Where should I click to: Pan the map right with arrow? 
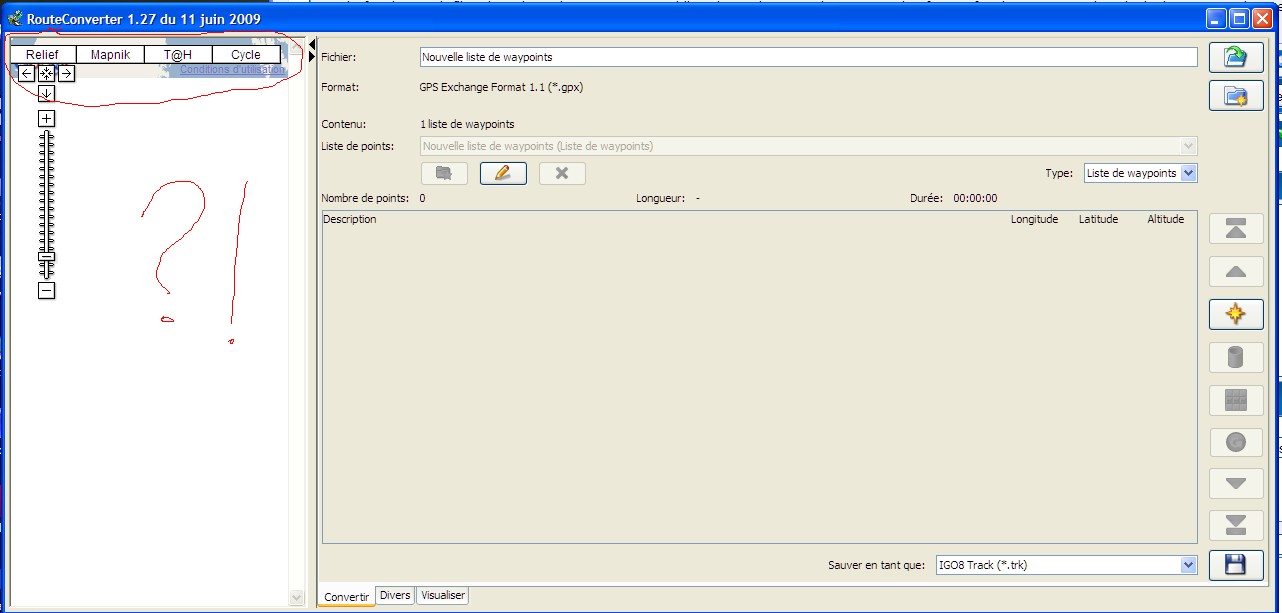[66, 73]
